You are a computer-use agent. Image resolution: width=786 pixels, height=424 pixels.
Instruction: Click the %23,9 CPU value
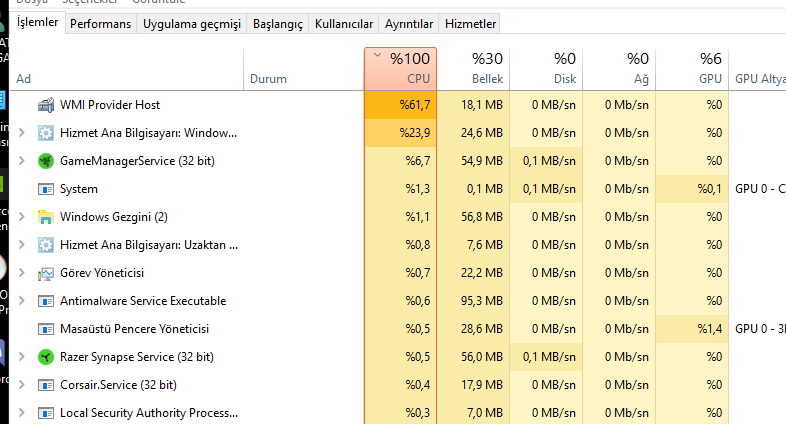point(415,133)
